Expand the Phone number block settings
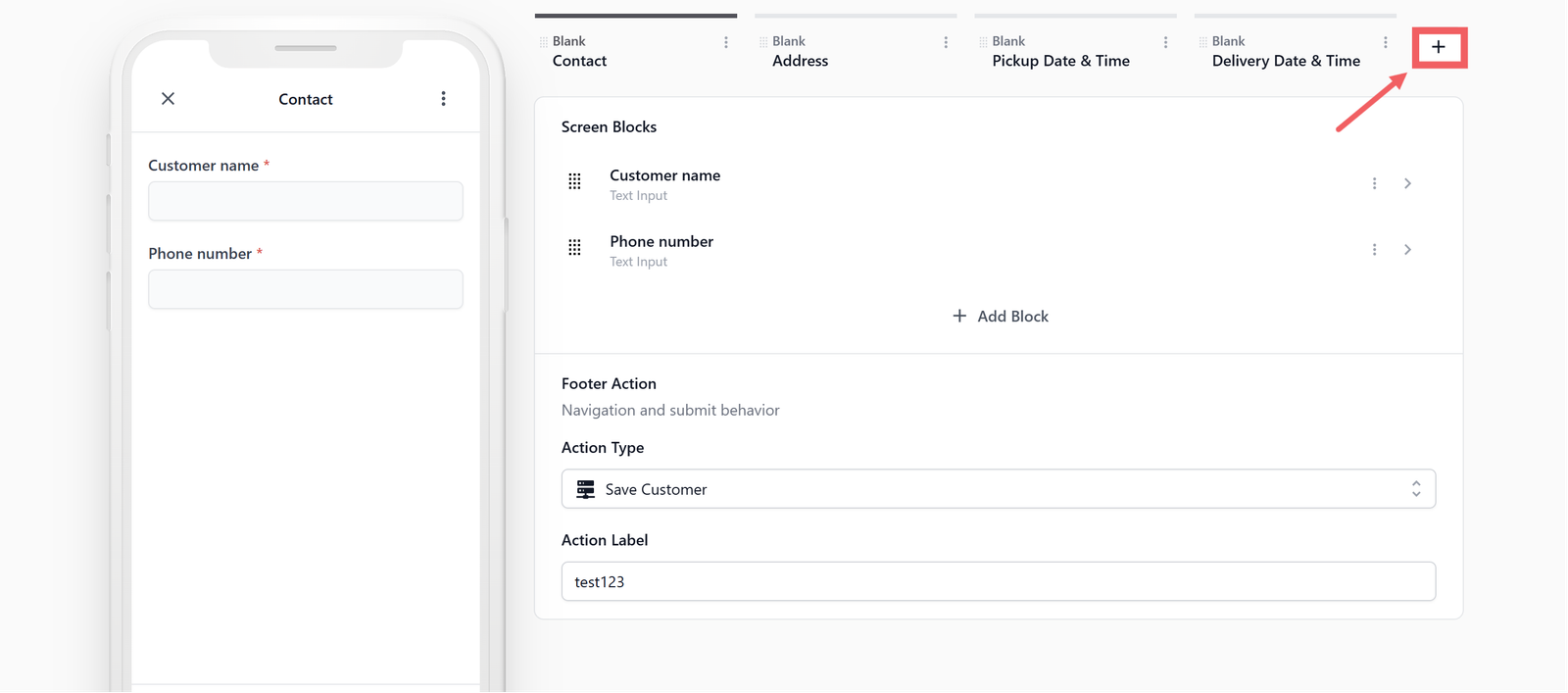Image resolution: width=1568 pixels, height=693 pixels. 1407,250
